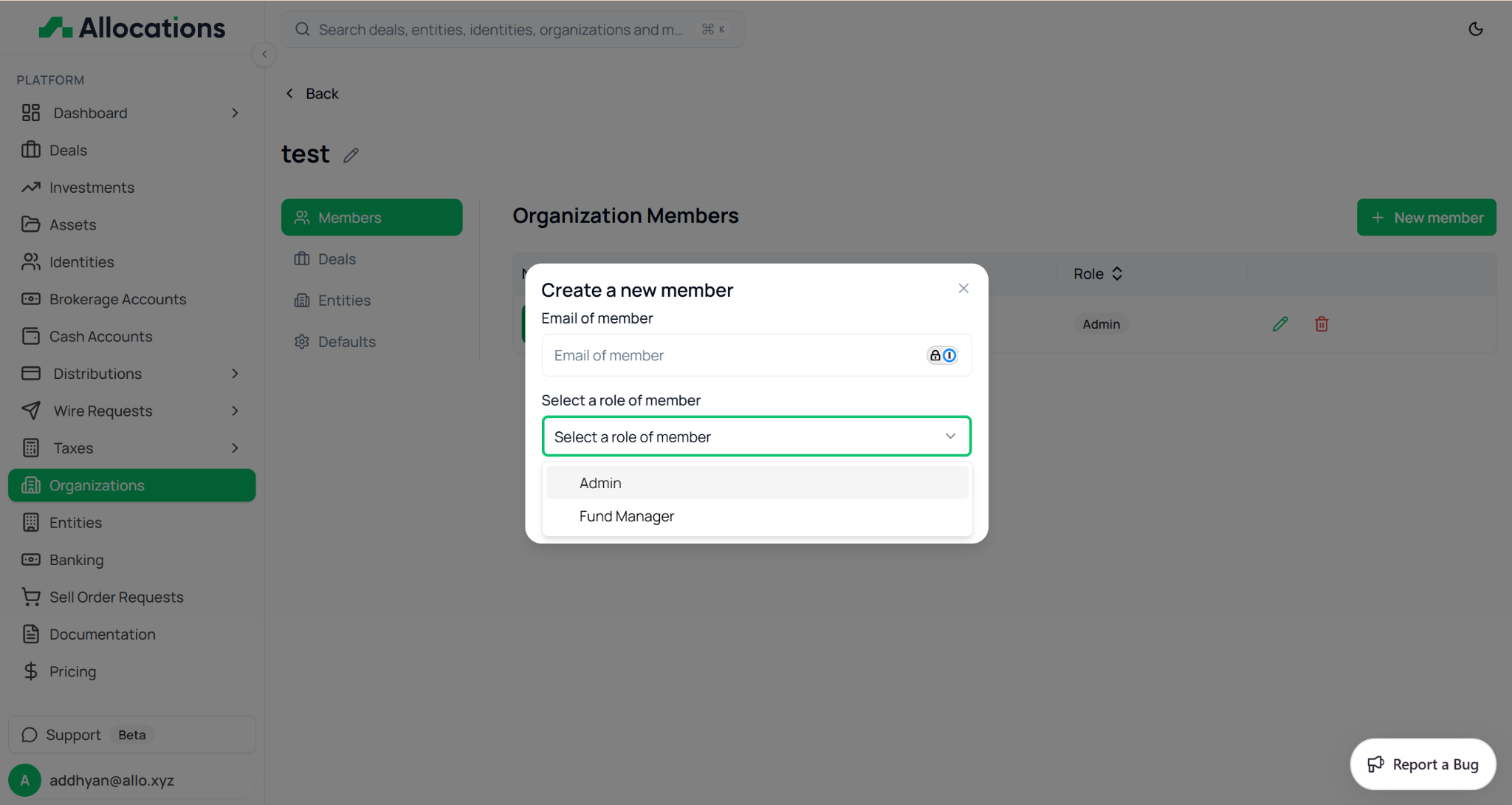Open Brokerage Accounts in sidebar
This screenshot has height=805, width=1512.
[117, 299]
